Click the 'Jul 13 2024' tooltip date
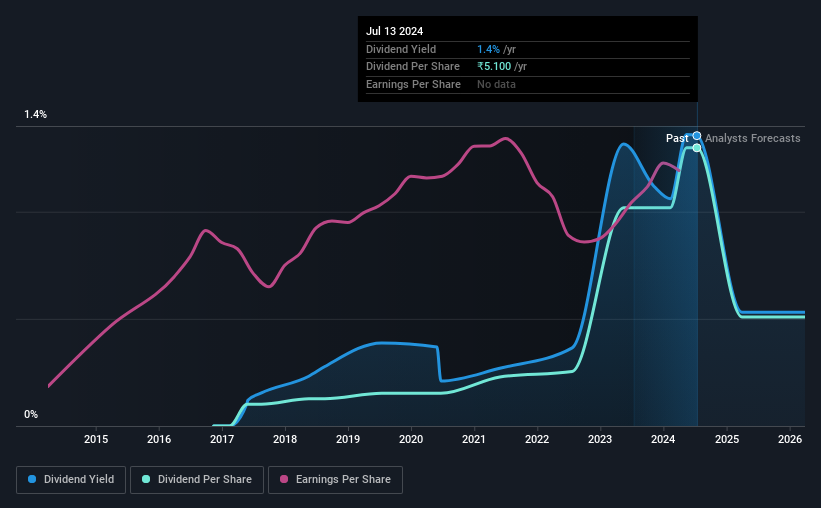This screenshot has height=508, width=821. [394, 31]
